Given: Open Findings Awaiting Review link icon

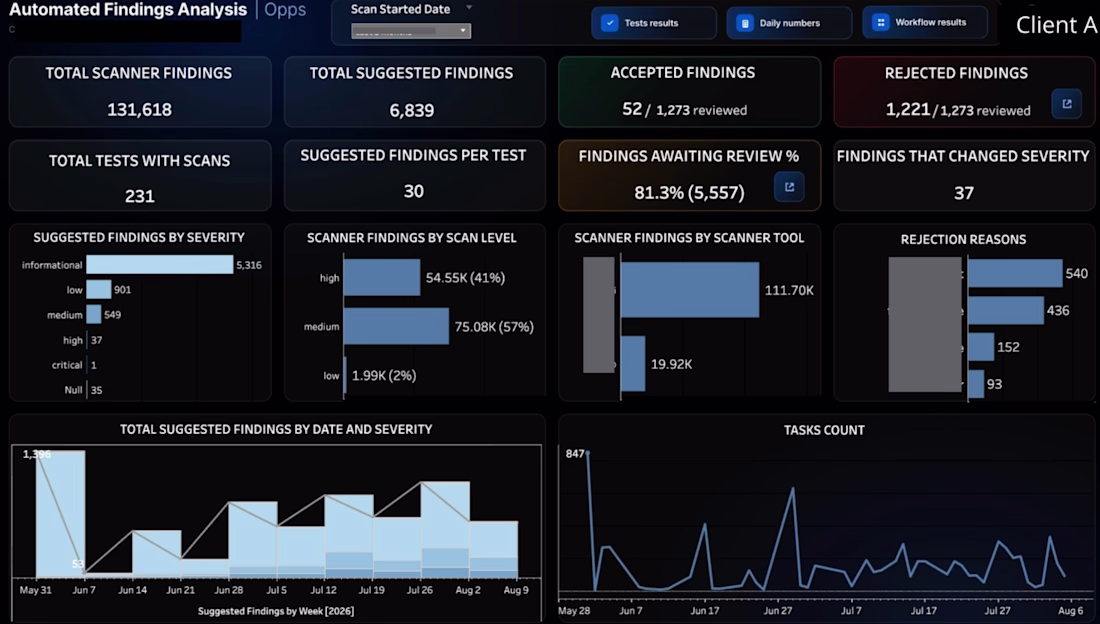Looking at the screenshot, I should pos(789,187).
